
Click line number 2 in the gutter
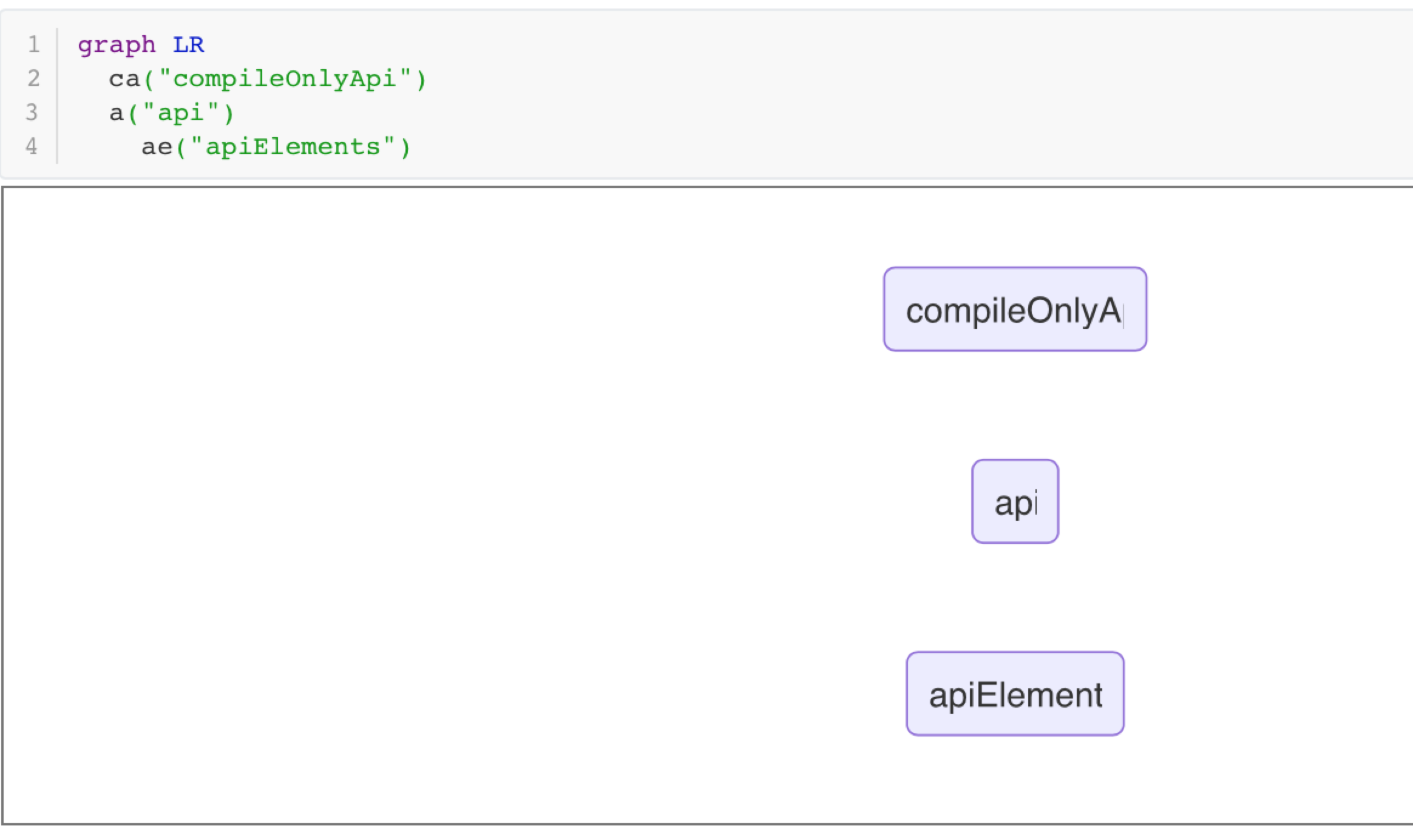point(33,78)
